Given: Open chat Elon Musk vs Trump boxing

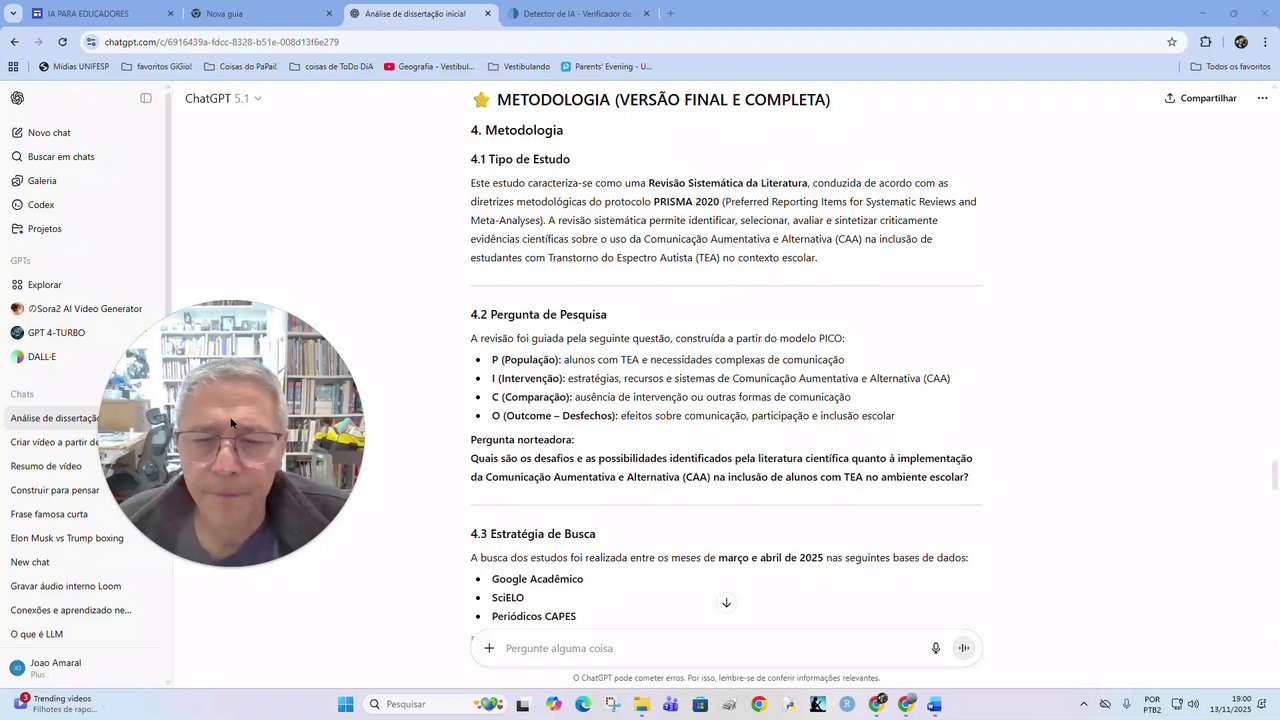Looking at the screenshot, I should 67,538.
